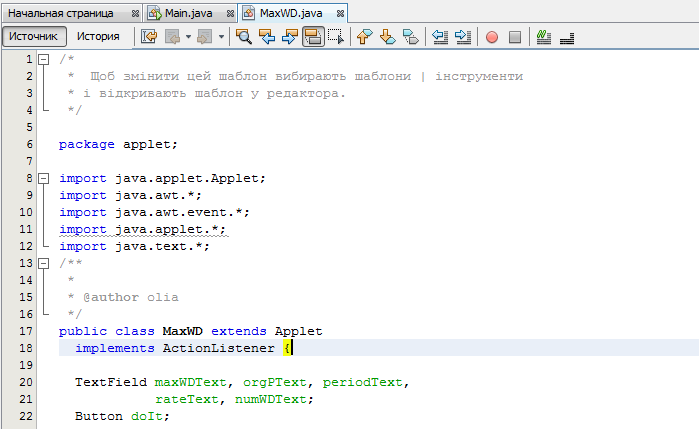Click the 'maxWDText' field name
Image resolution: width=699 pixels, height=429 pixels.
click(x=190, y=383)
